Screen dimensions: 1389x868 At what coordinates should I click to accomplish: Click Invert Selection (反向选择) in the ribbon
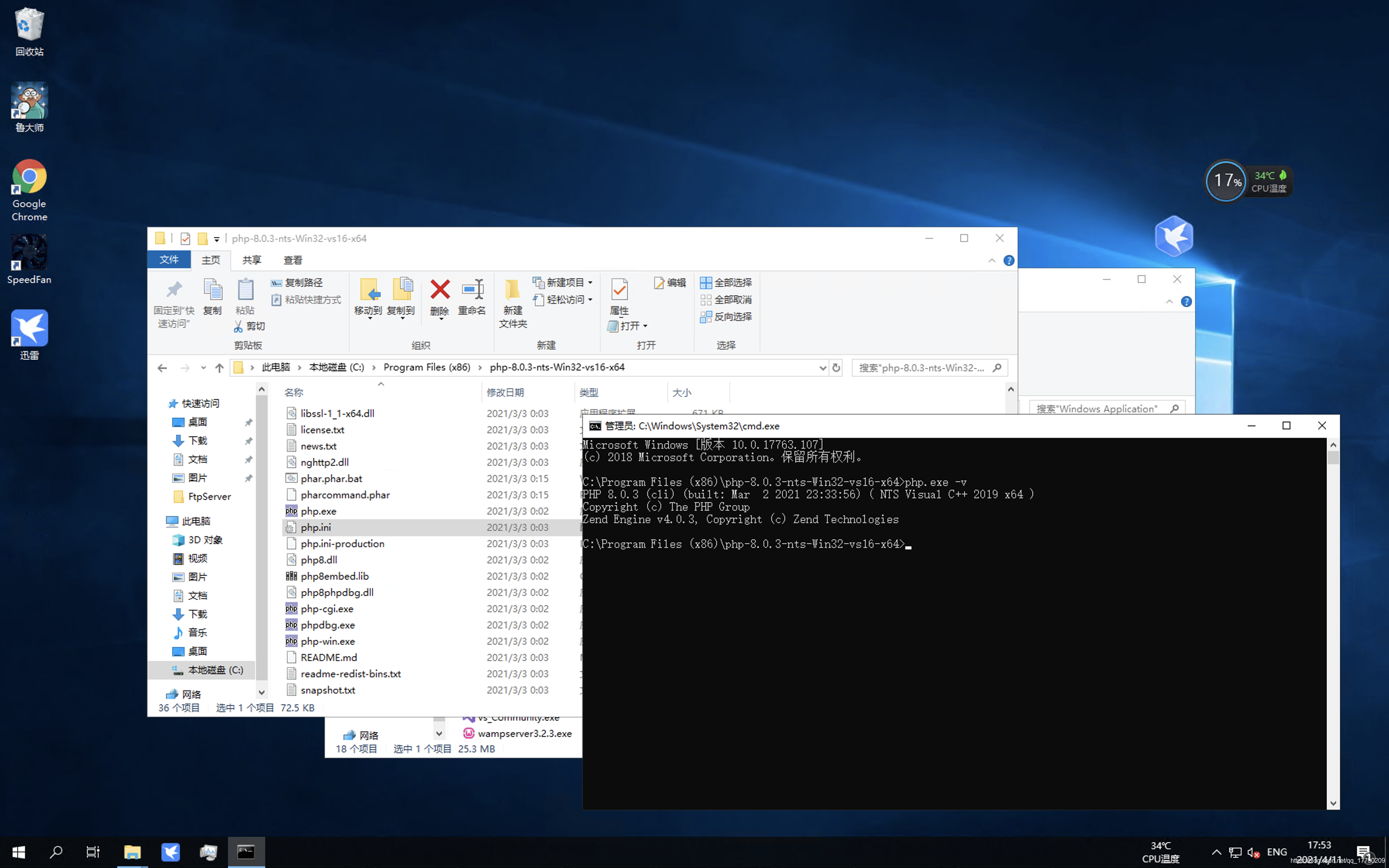(726, 317)
